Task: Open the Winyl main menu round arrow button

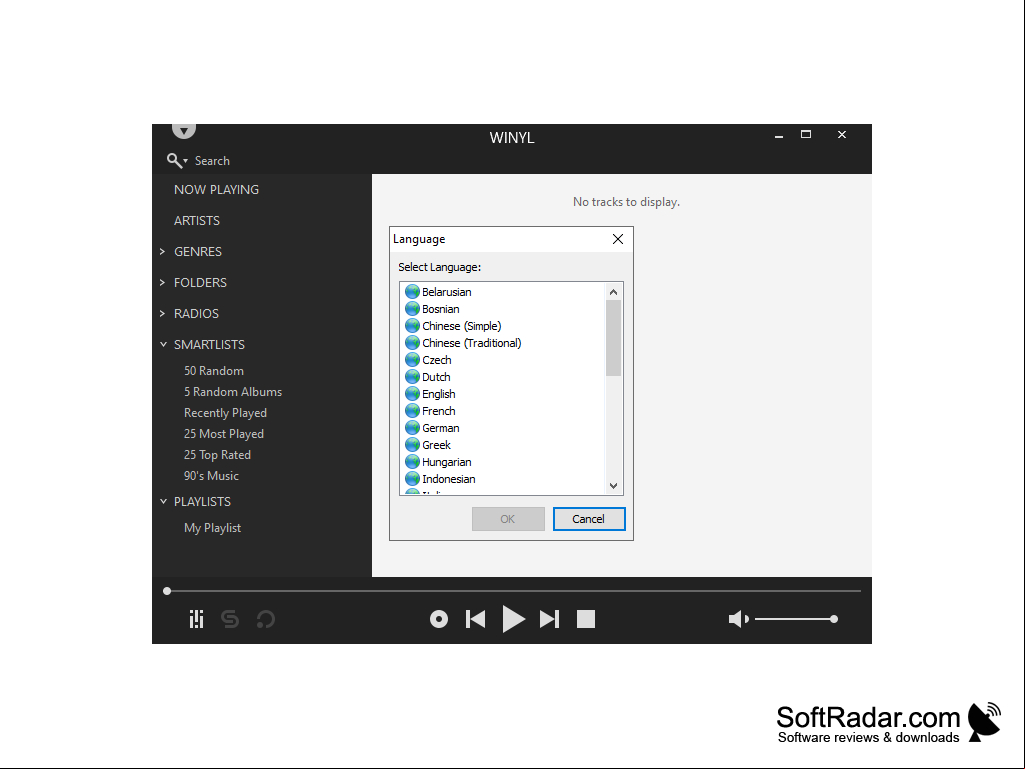Action: (184, 130)
